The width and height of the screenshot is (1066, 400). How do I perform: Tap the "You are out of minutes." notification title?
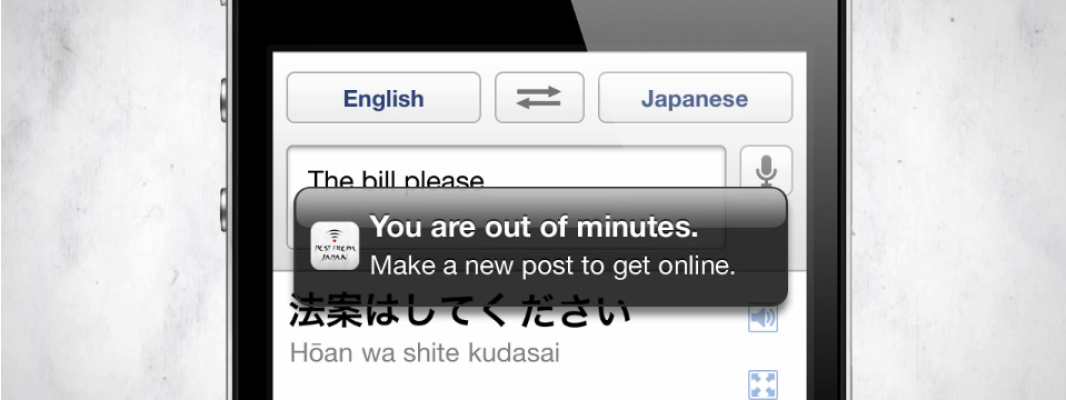(x=534, y=228)
